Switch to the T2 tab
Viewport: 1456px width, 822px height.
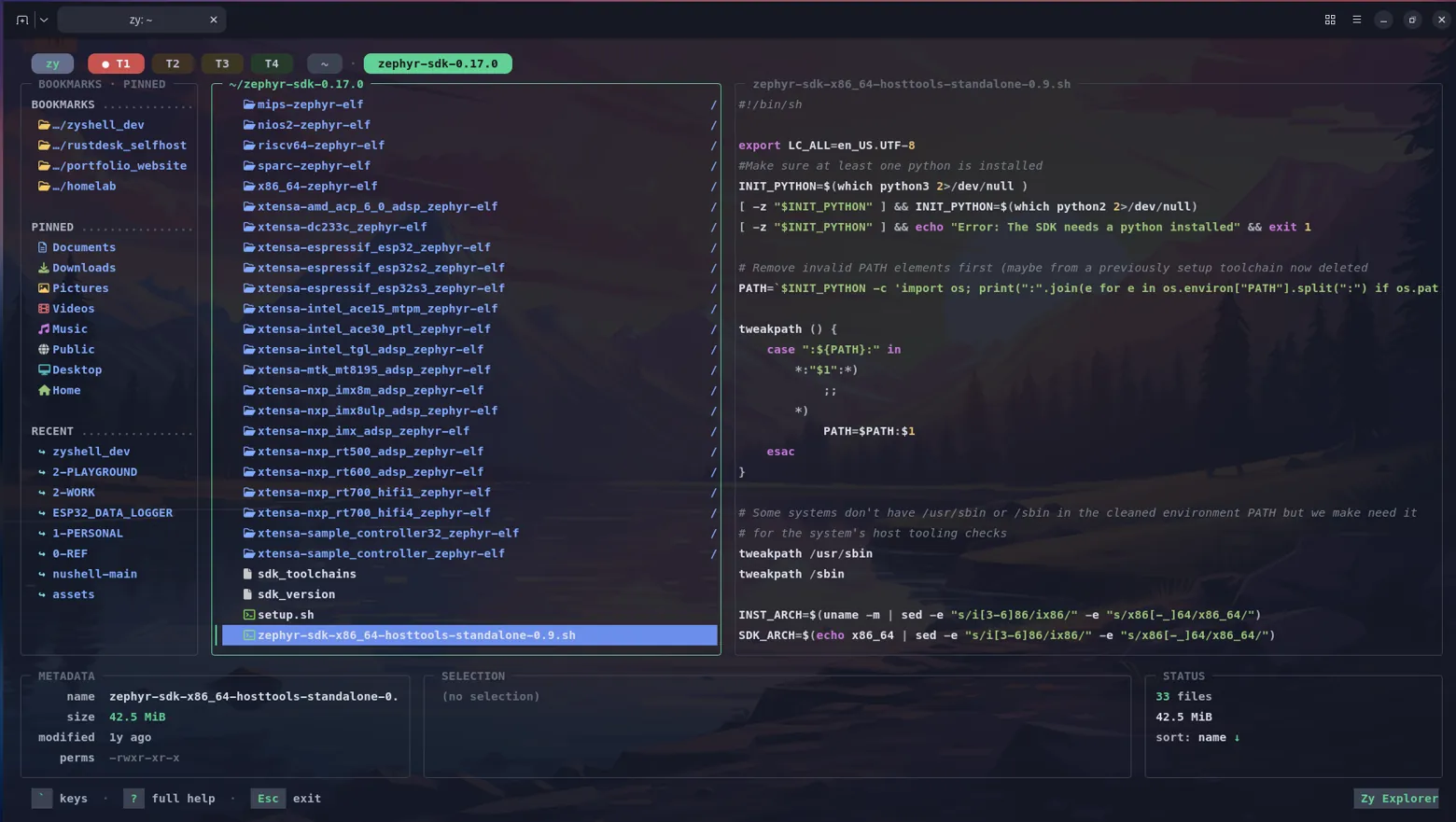(x=173, y=63)
